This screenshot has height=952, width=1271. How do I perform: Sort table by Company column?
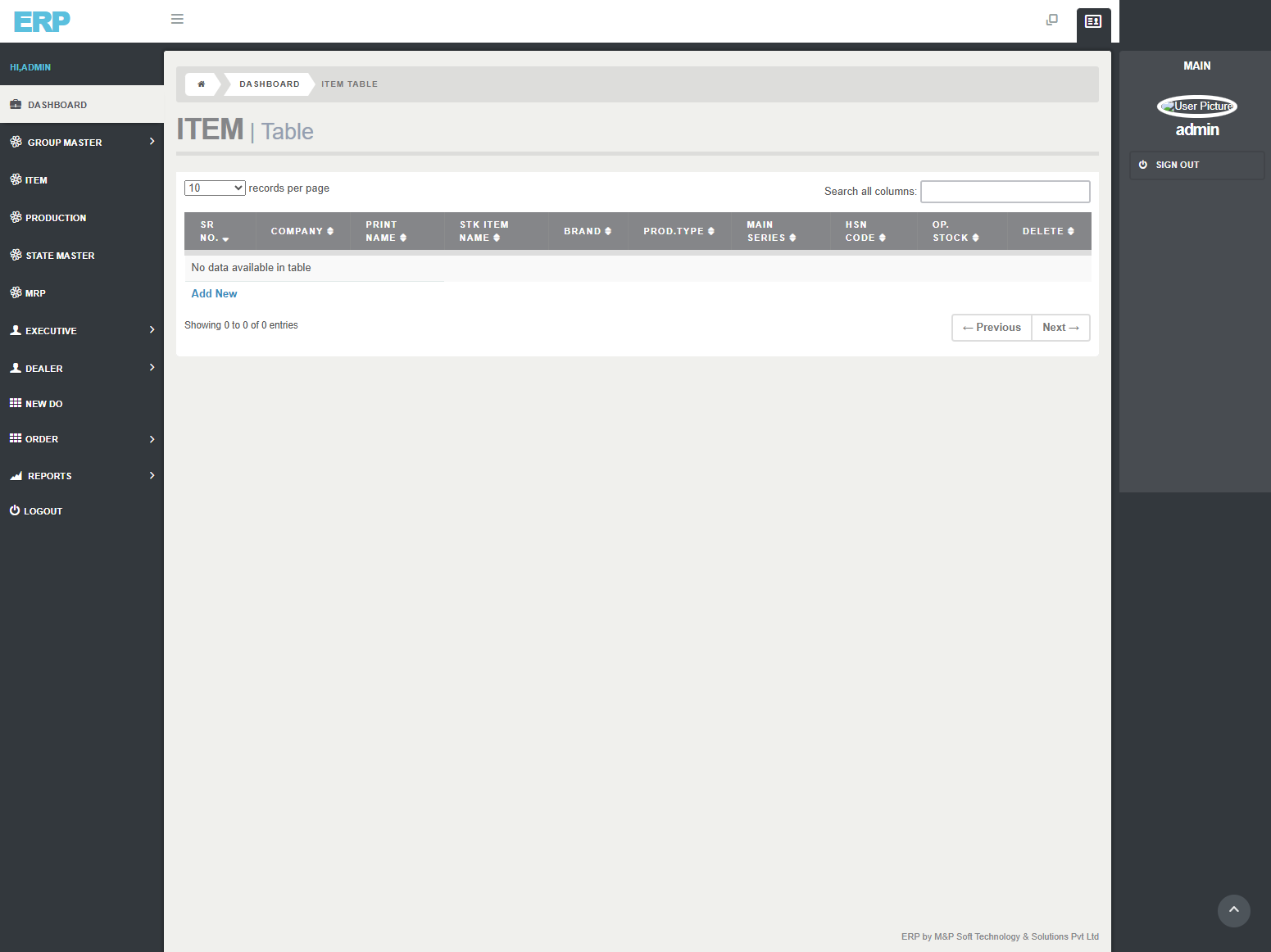coord(302,232)
